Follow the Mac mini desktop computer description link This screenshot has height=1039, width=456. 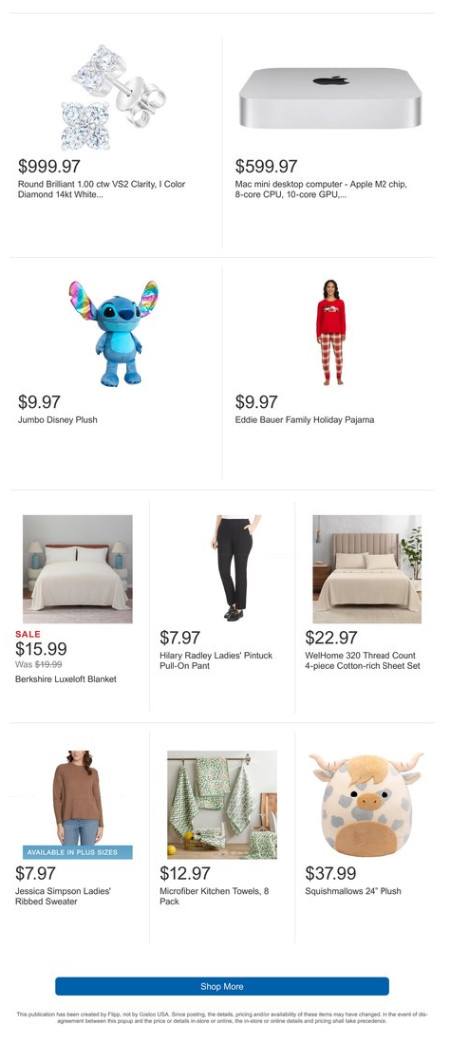click(321, 190)
